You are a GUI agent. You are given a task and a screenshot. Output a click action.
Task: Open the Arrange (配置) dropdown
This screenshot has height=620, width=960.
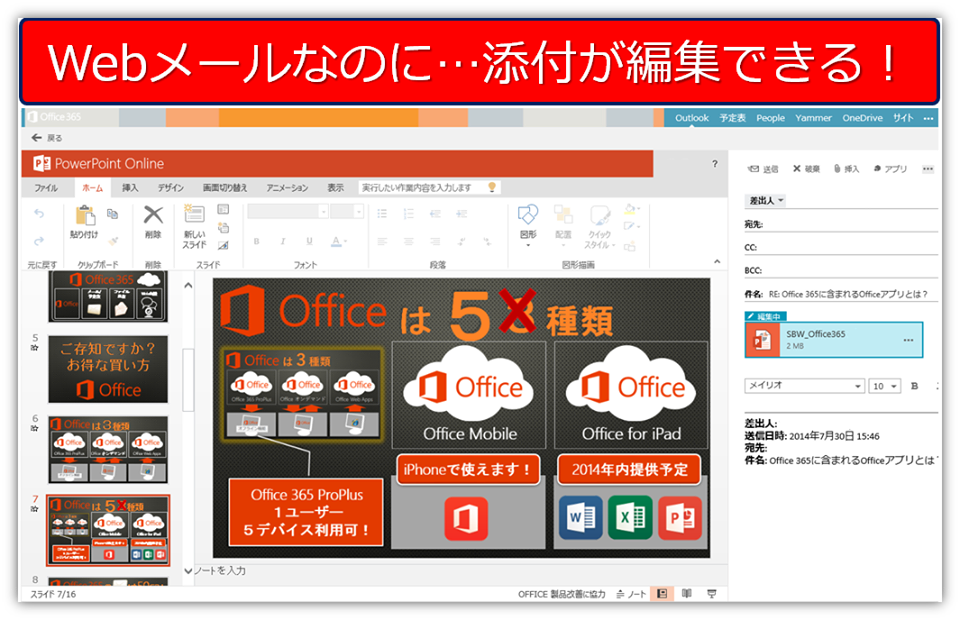coord(563,225)
